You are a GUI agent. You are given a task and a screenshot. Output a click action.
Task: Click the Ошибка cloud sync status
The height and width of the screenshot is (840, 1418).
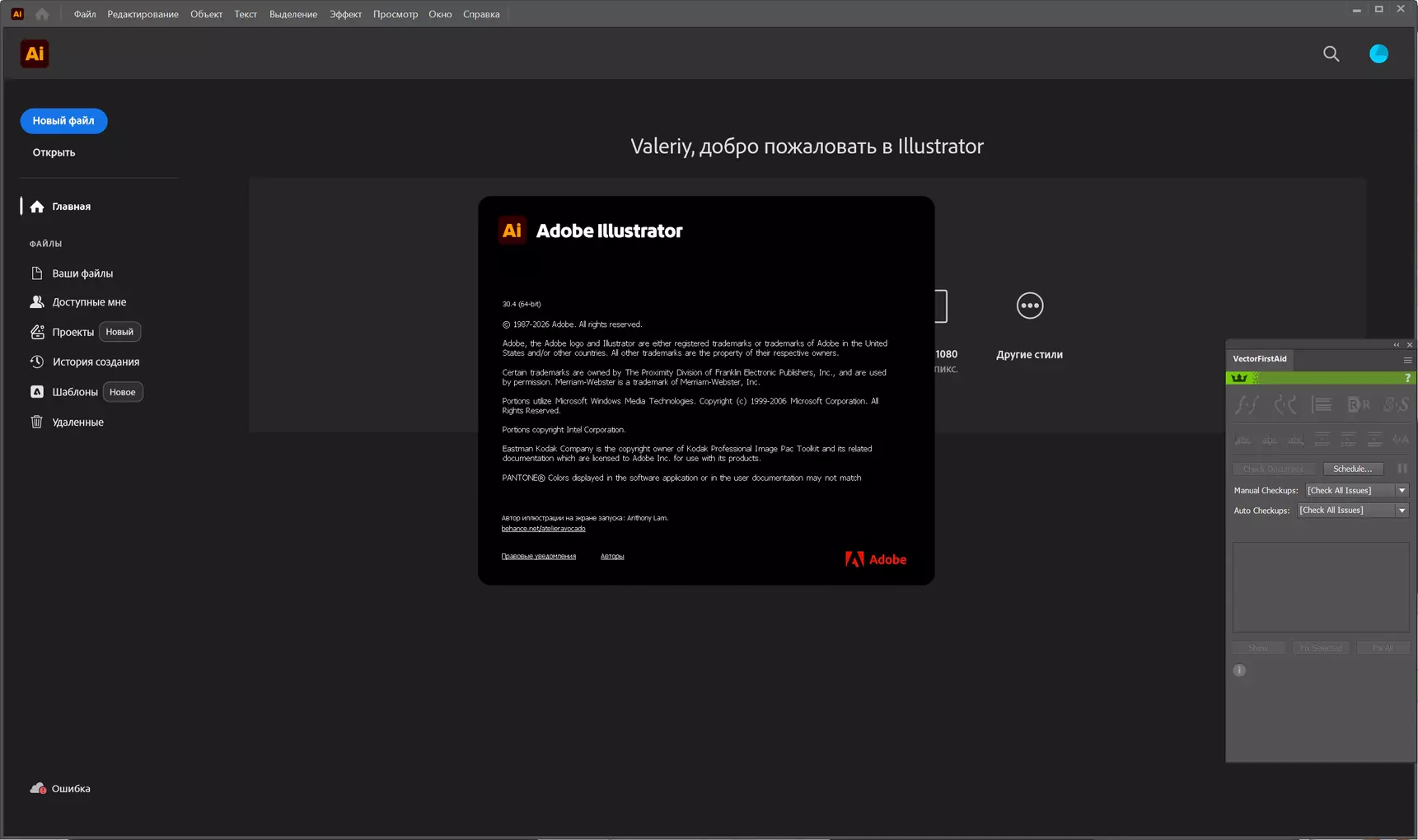click(61, 788)
